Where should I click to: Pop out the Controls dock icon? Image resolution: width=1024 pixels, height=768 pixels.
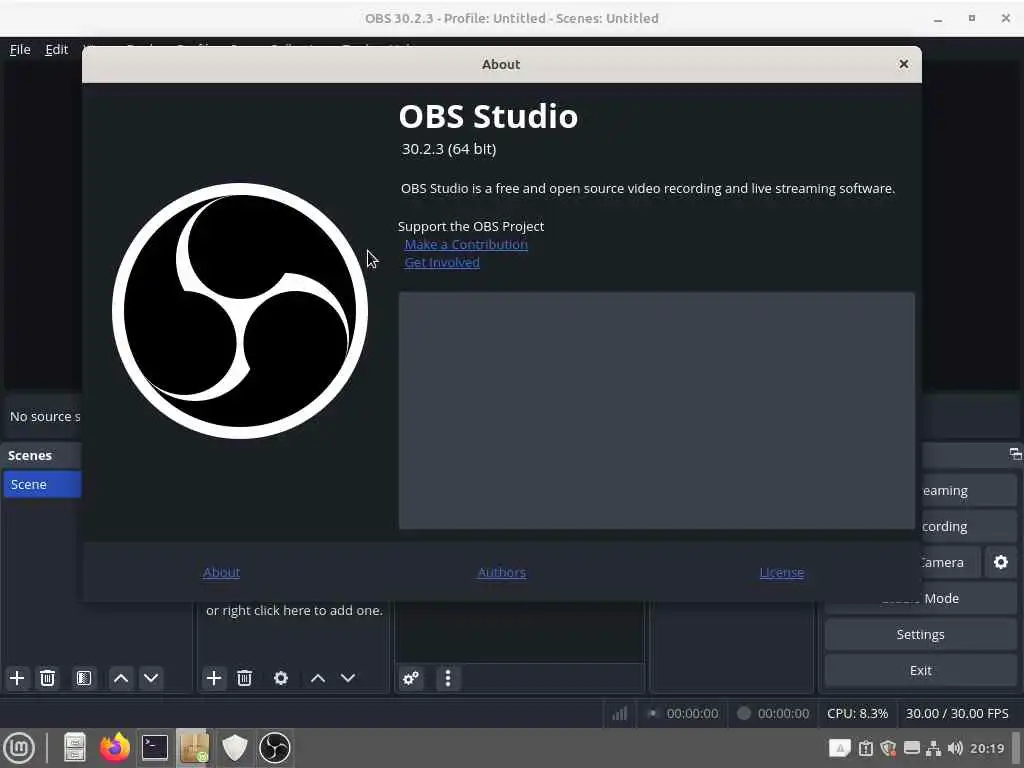pyautogui.click(x=1015, y=454)
